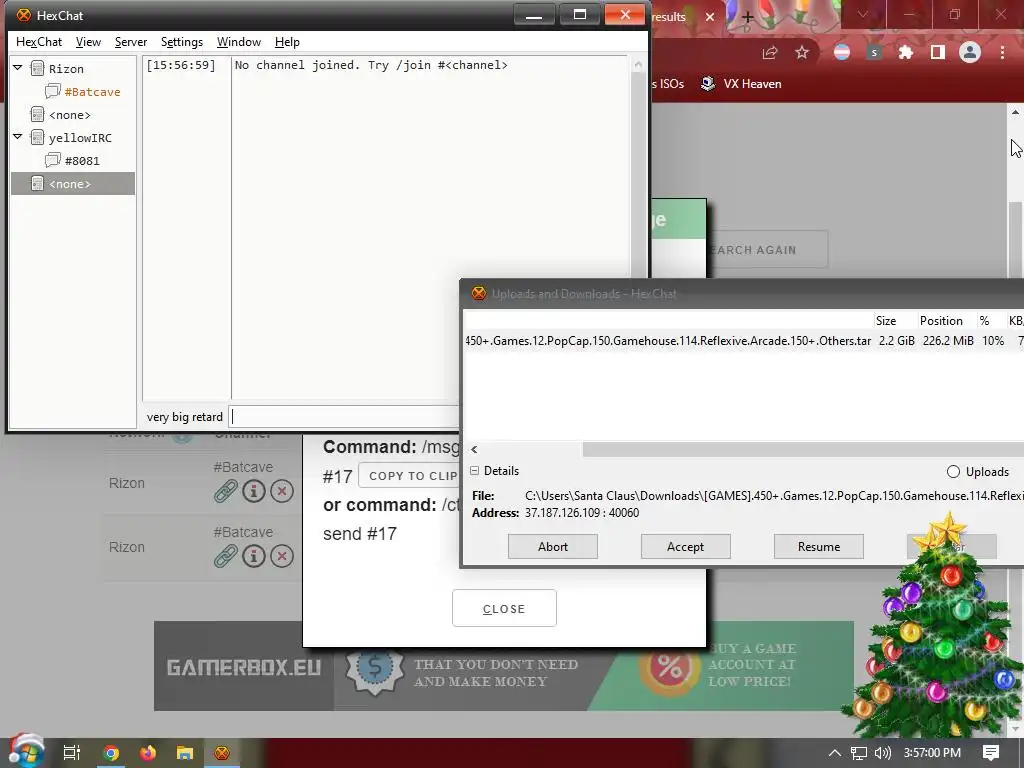
Task: Open Task View on the taskbar
Action: (72, 753)
